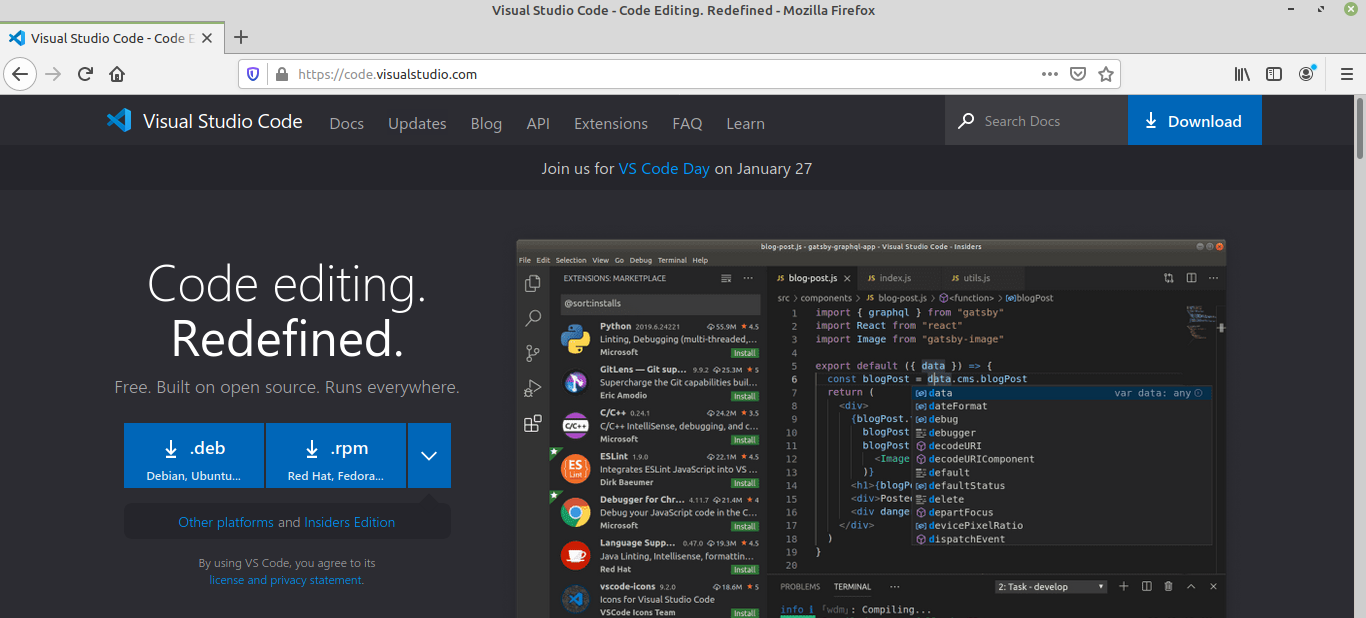Viewport: 1366px width, 618px height.
Task: Open the Extensions navigation item
Action: (x=610, y=123)
